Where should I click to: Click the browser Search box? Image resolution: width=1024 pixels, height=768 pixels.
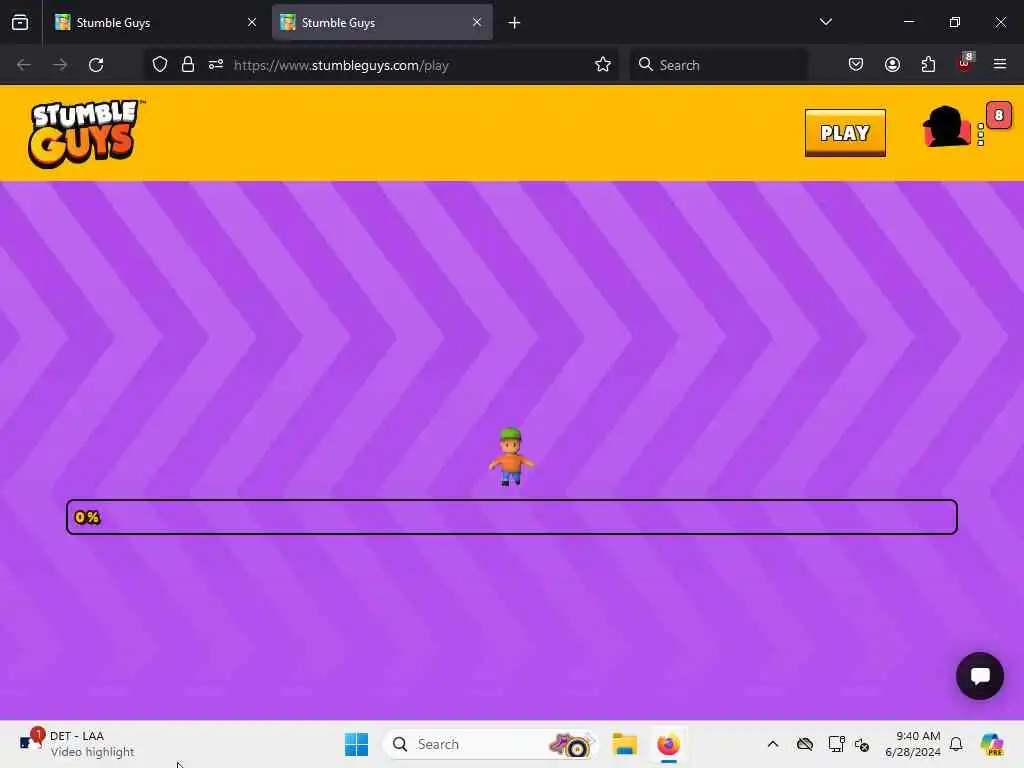(x=718, y=65)
